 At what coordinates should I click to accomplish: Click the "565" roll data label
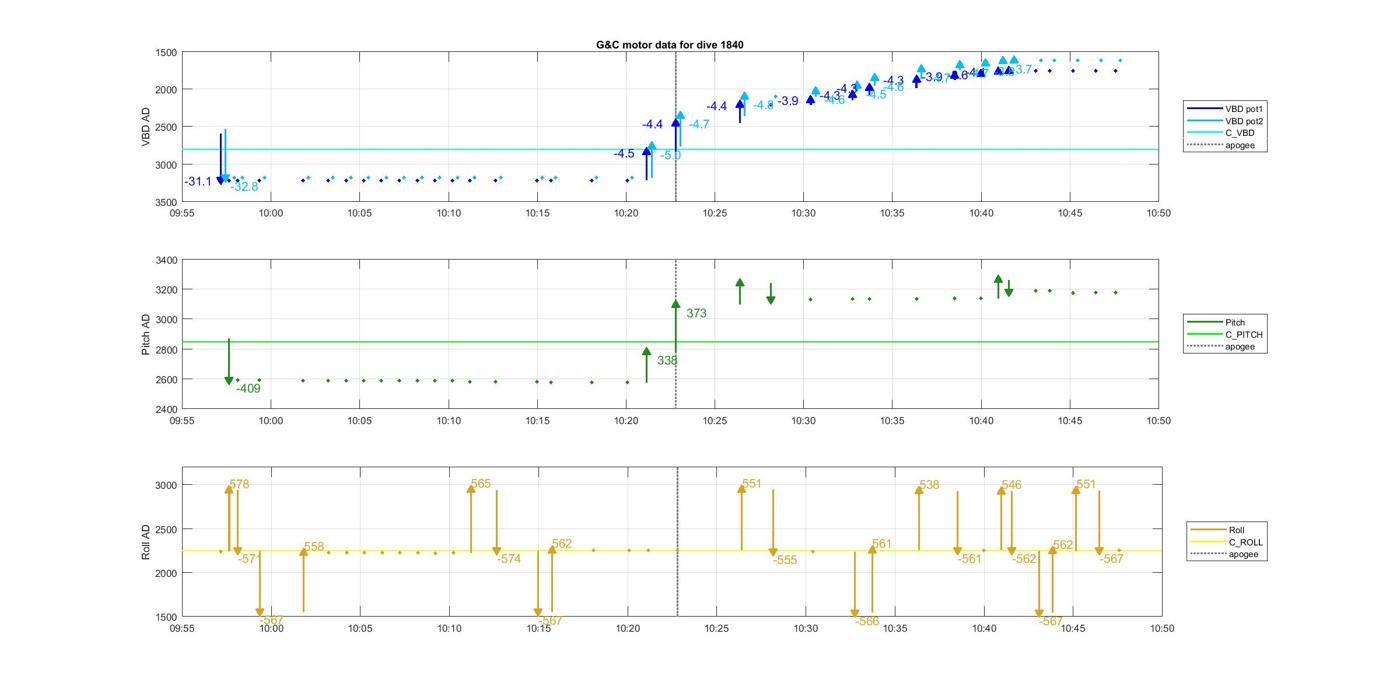[481, 484]
